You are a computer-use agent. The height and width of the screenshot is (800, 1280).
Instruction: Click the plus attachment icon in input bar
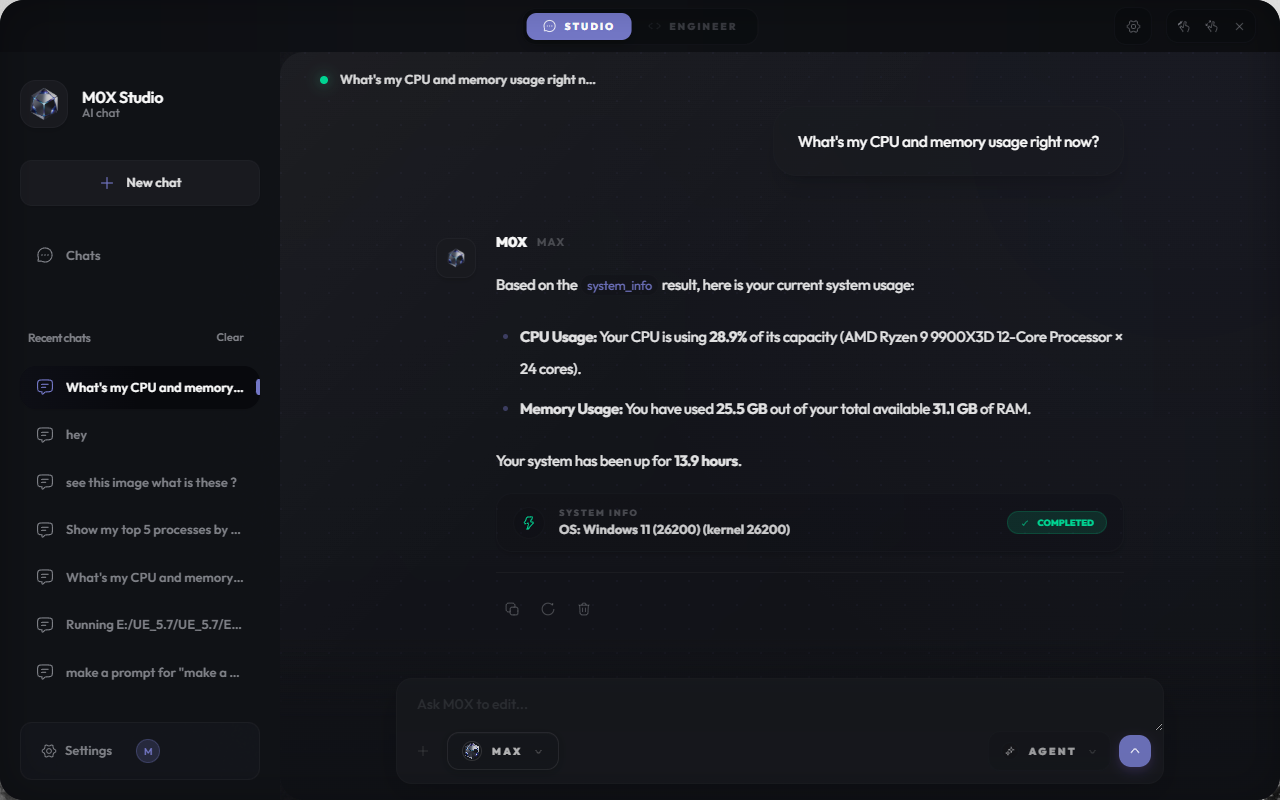[x=423, y=751]
